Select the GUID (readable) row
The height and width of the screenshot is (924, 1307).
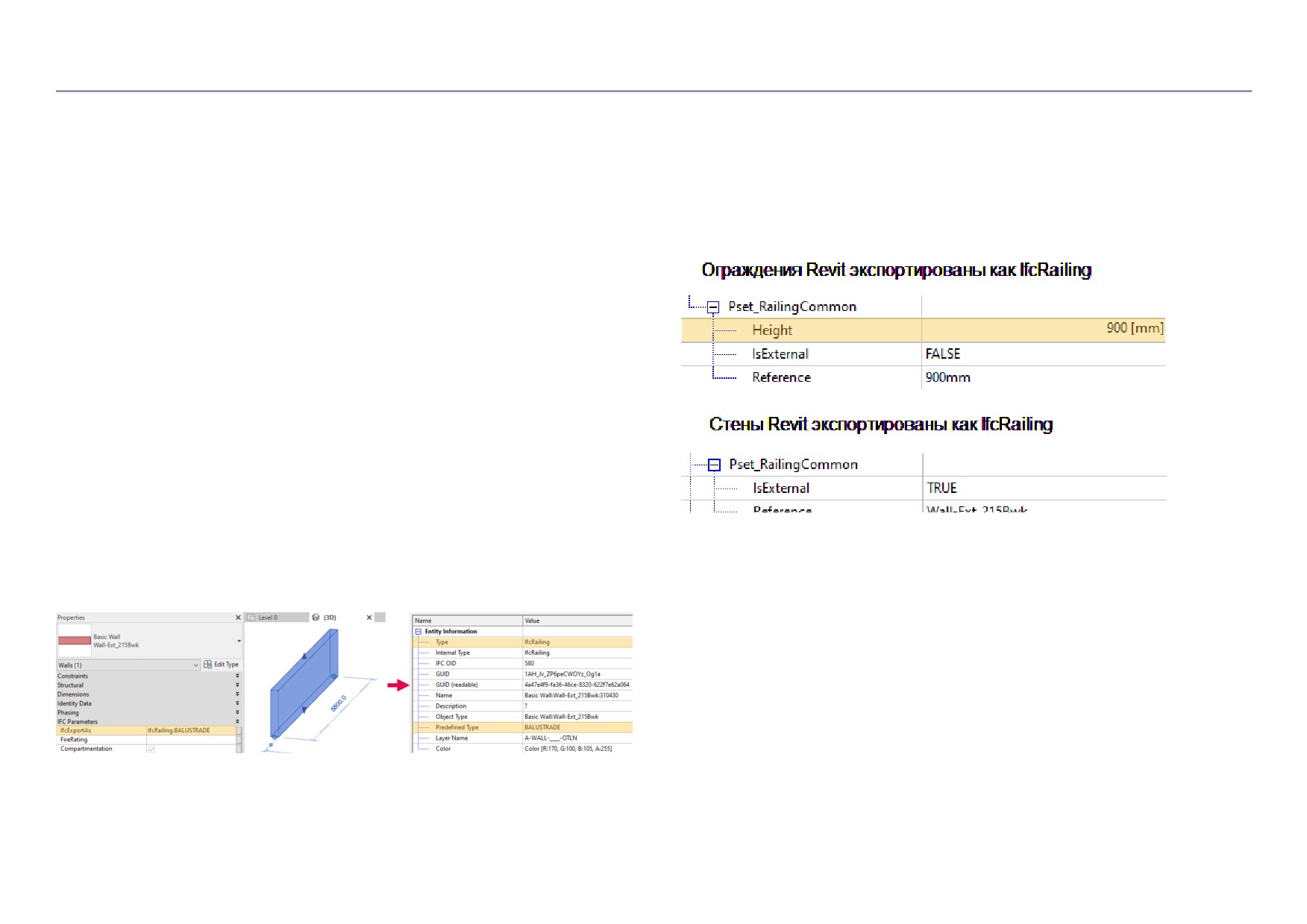(x=522, y=685)
